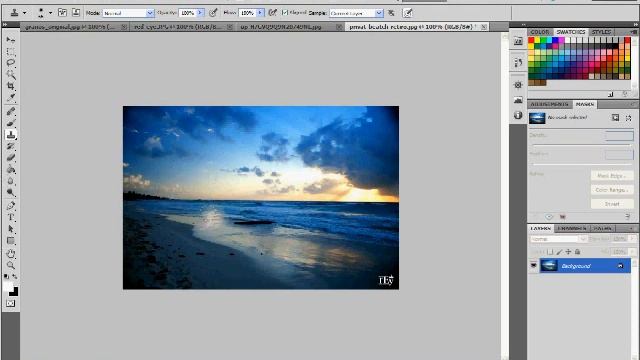The image size is (640, 360).
Task: Open the layer blend mode dropdown
Action: (x=558, y=239)
